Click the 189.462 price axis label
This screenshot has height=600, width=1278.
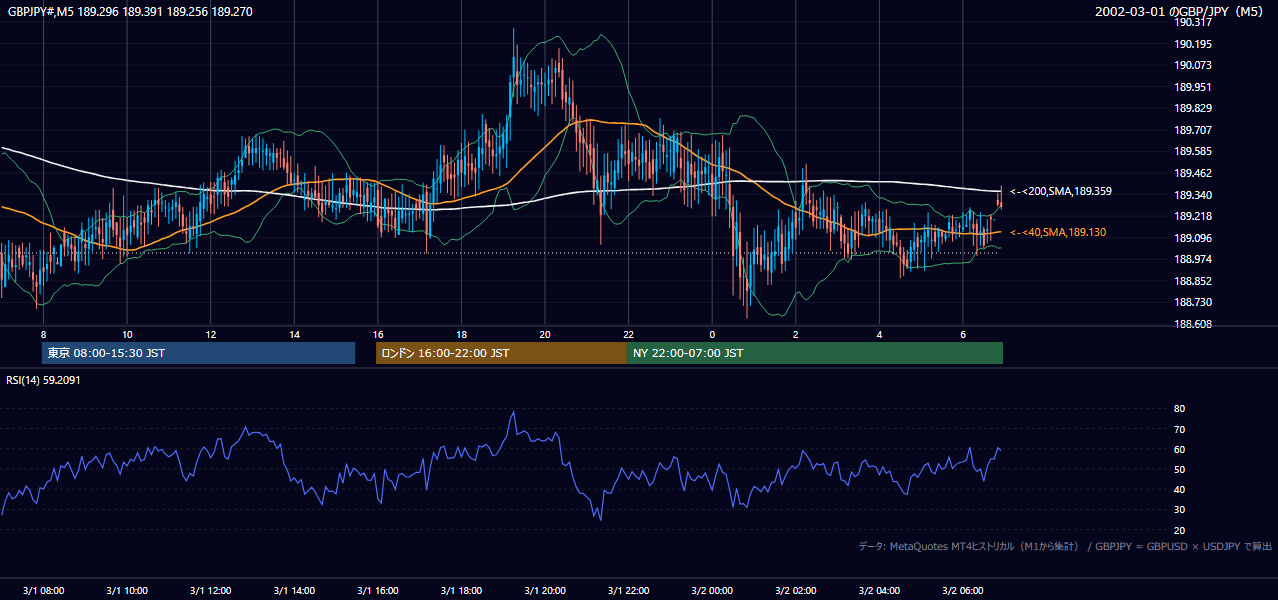coord(1193,173)
